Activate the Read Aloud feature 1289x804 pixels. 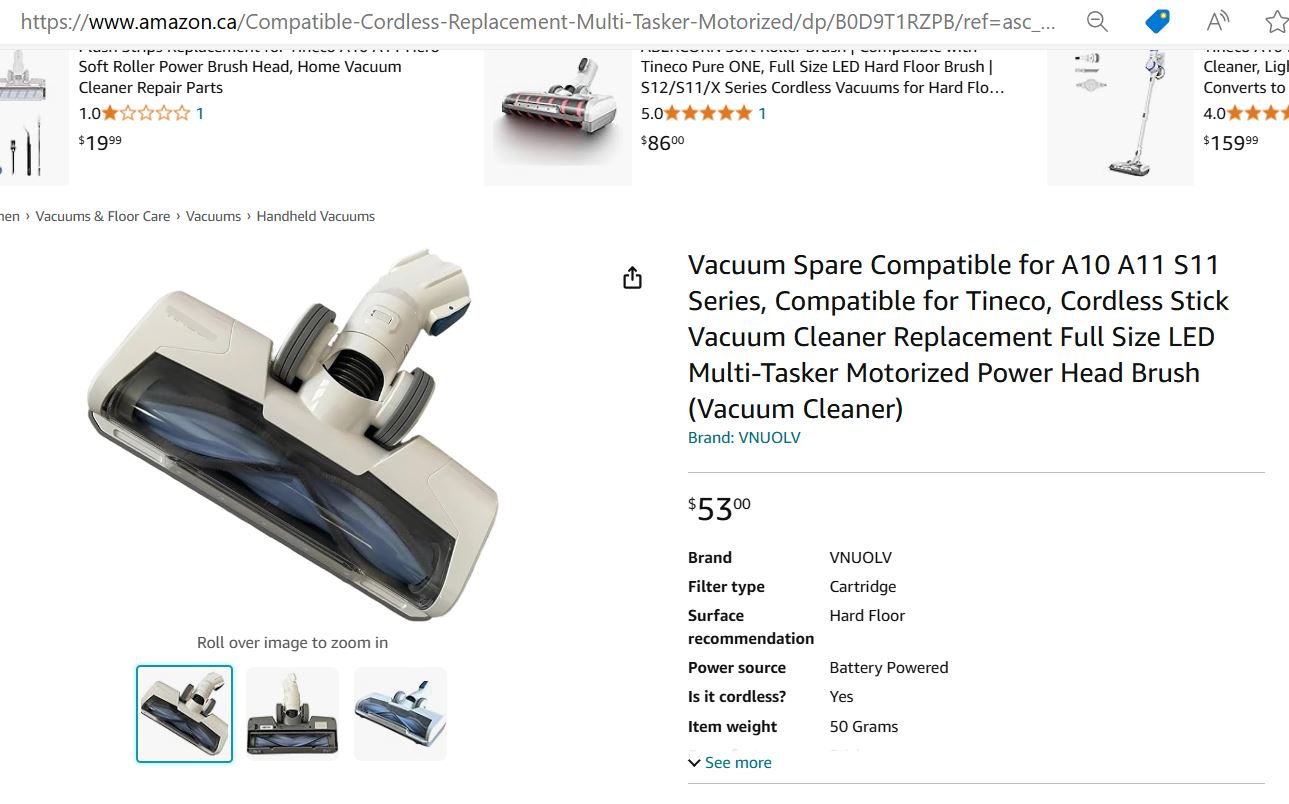coord(1216,21)
